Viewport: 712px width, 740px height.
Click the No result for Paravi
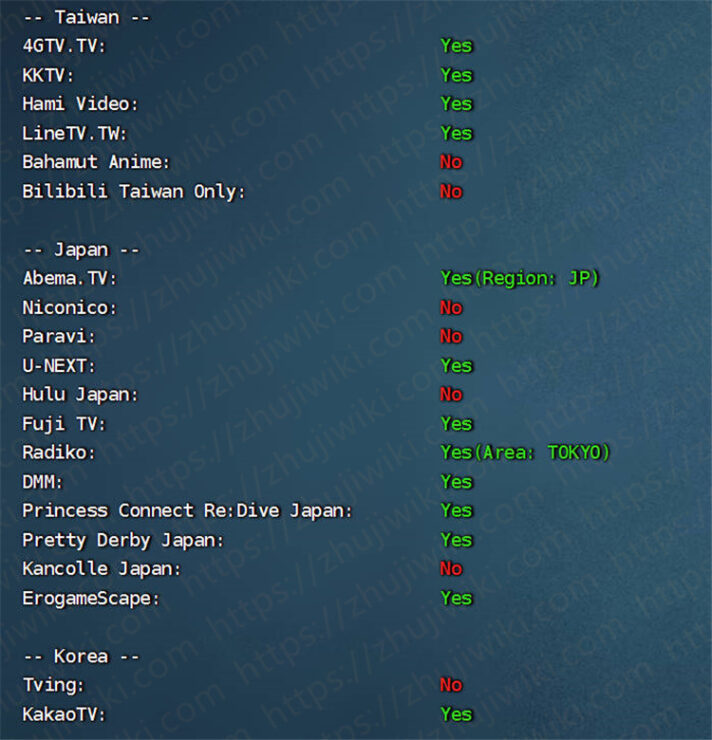451,336
